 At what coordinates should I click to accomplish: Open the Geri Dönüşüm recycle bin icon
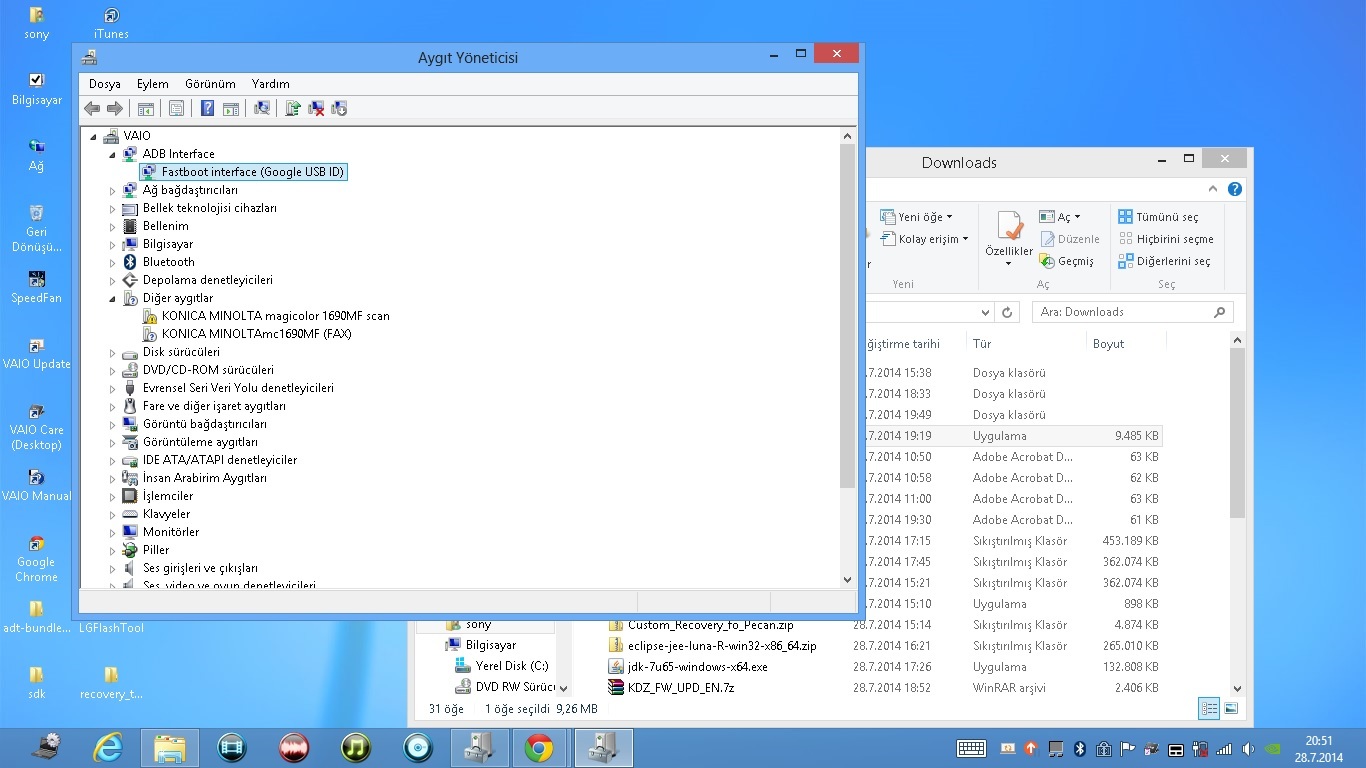[x=36, y=228]
